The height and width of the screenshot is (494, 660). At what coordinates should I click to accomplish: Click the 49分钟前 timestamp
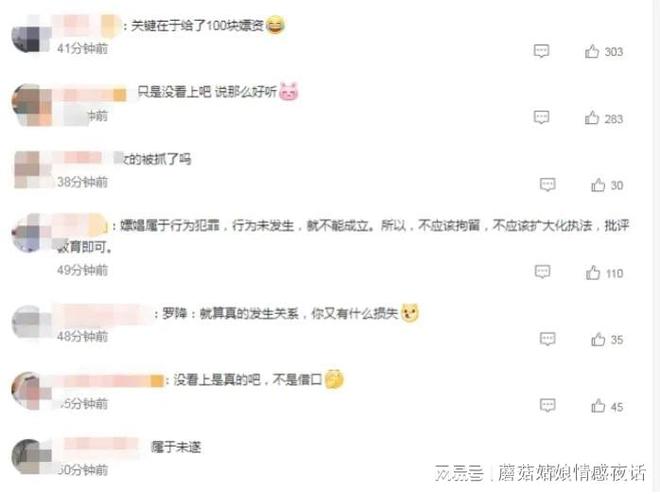click(82, 270)
